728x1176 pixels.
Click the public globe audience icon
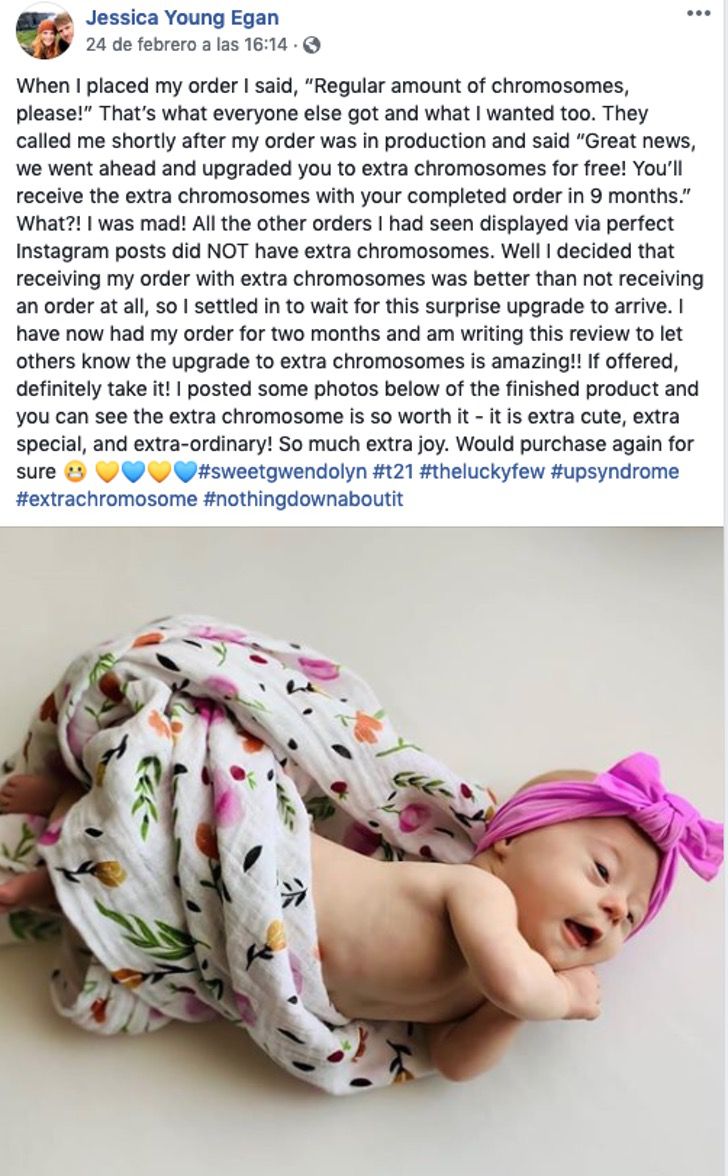(312, 45)
